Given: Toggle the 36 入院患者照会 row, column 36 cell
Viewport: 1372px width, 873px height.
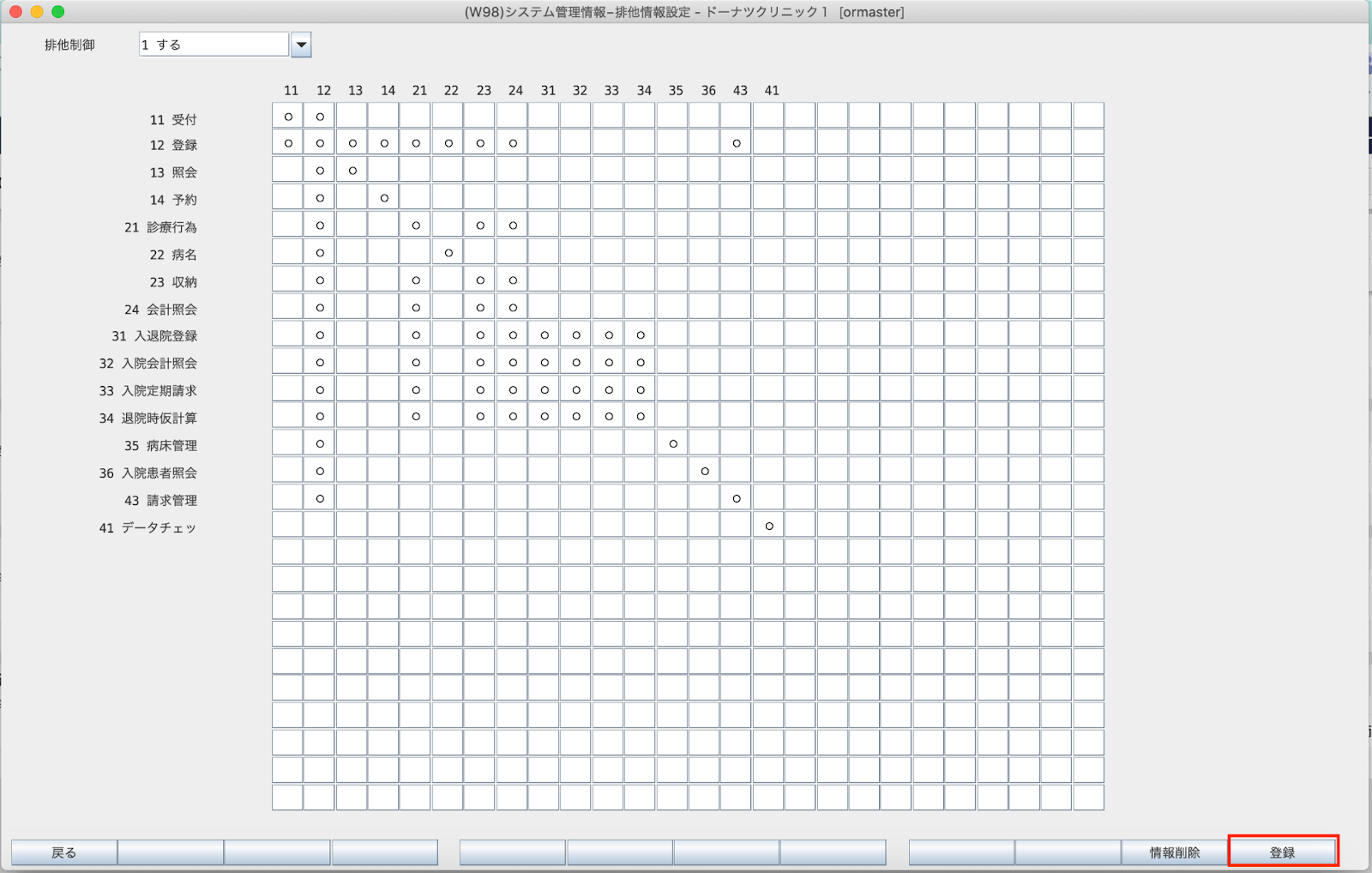Looking at the screenshot, I should coord(705,471).
